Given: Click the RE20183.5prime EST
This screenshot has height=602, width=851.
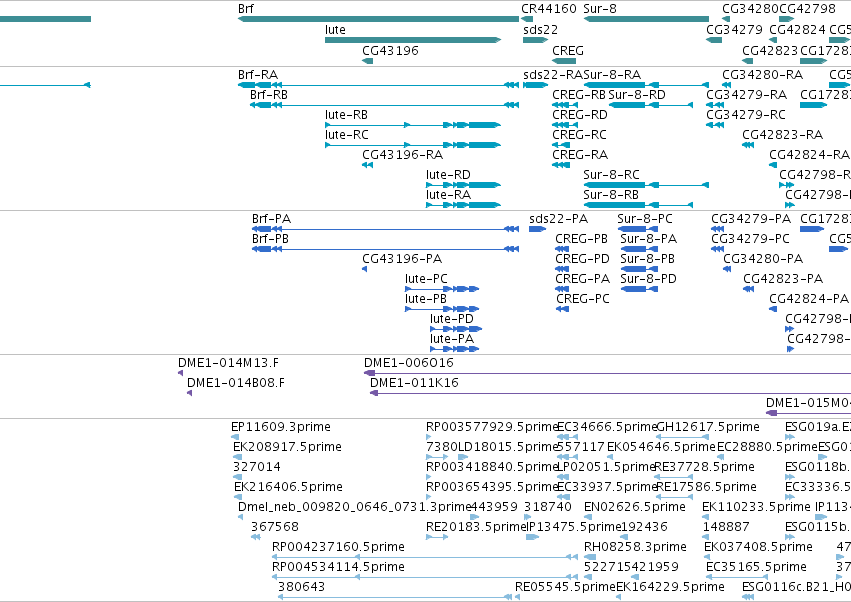Looking at the screenshot, I should [437, 537].
